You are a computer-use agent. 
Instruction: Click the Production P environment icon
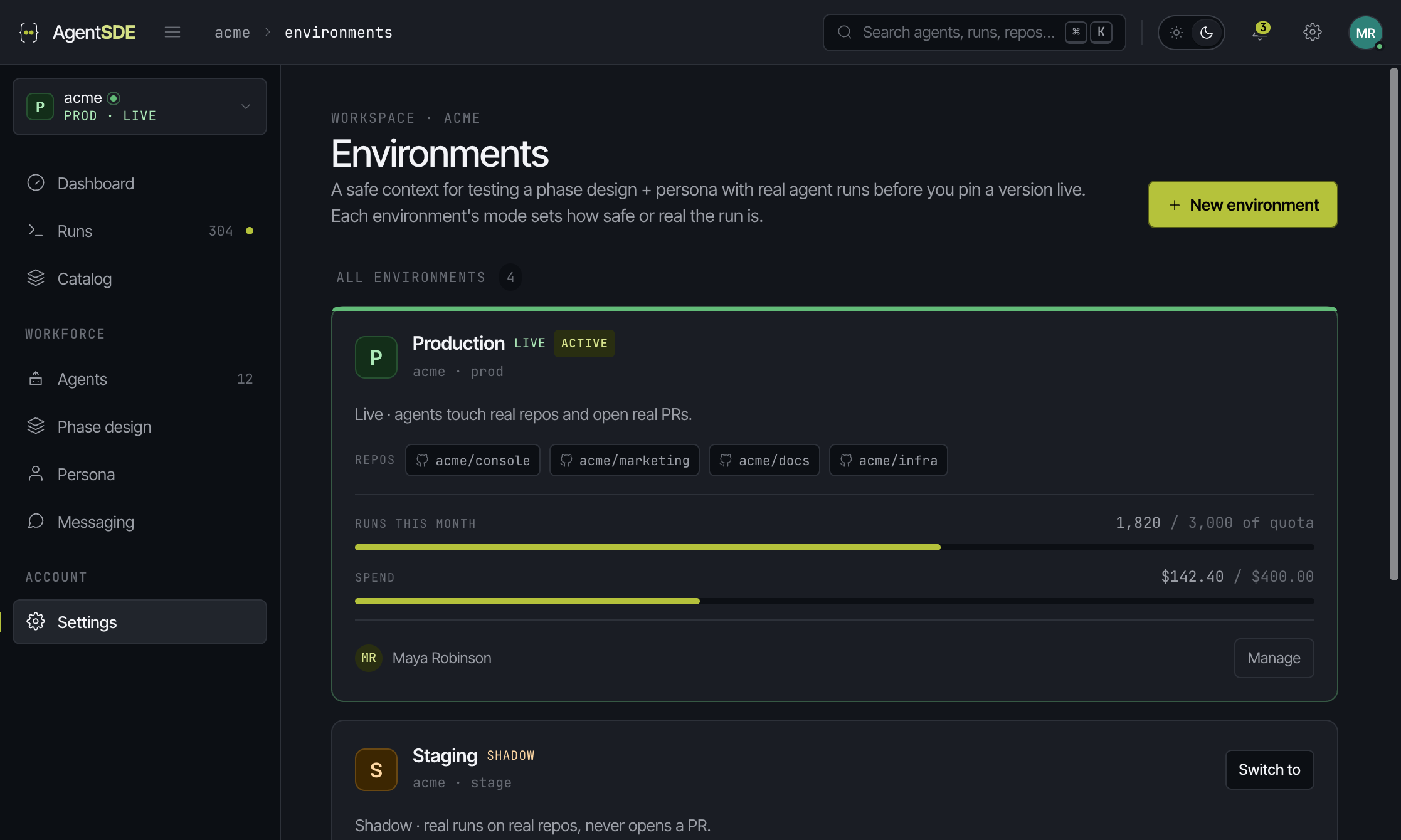pos(376,357)
